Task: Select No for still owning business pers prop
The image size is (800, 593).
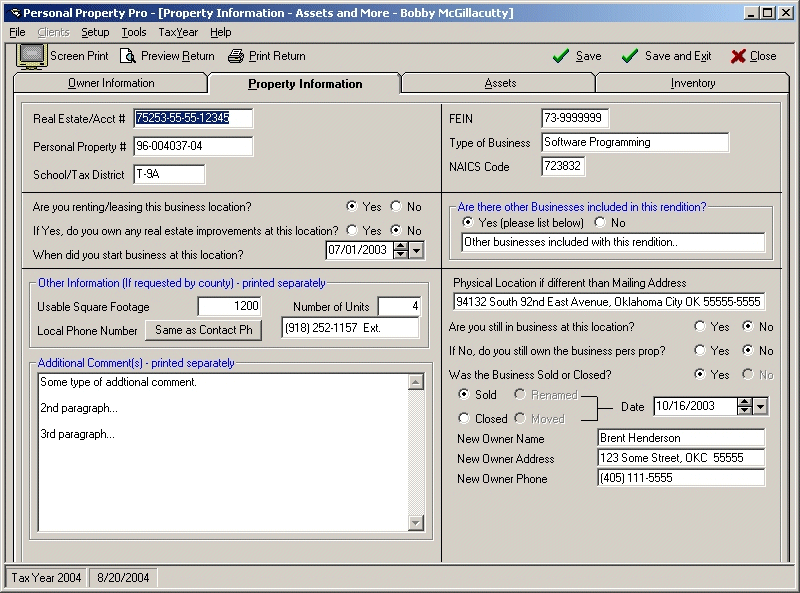Action: click(x=748, y=350)
